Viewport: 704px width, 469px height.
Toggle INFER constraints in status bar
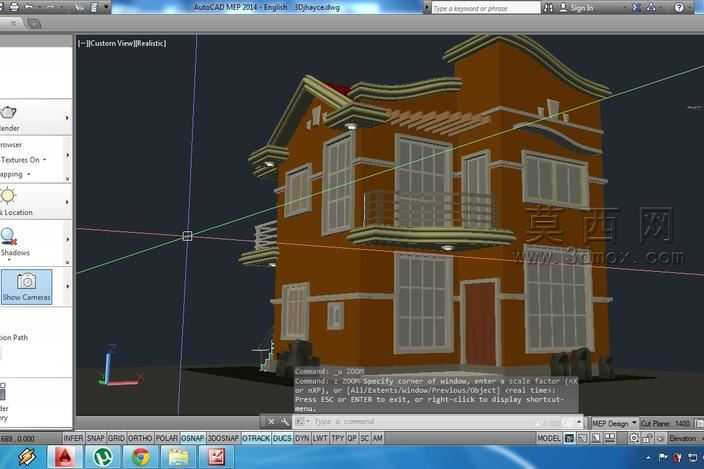pyautogui.click(x=73, y=438)
